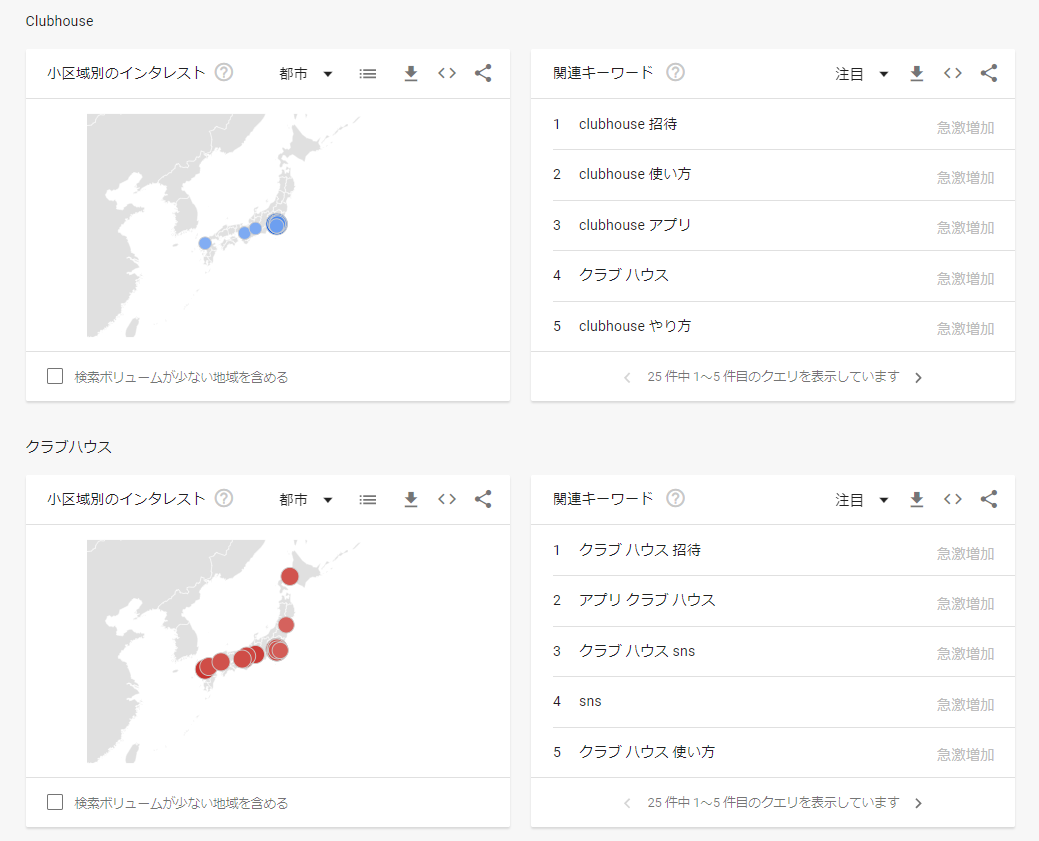1039x841 pixels.
Task: Switch Clubhouse regional interest to list view
Action: tap(368, 74)
